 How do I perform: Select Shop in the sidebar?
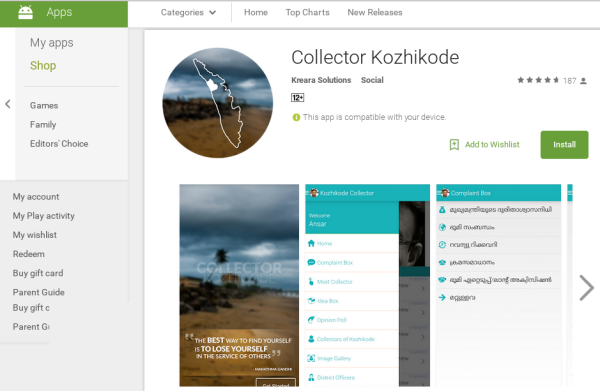pos(43,65)
